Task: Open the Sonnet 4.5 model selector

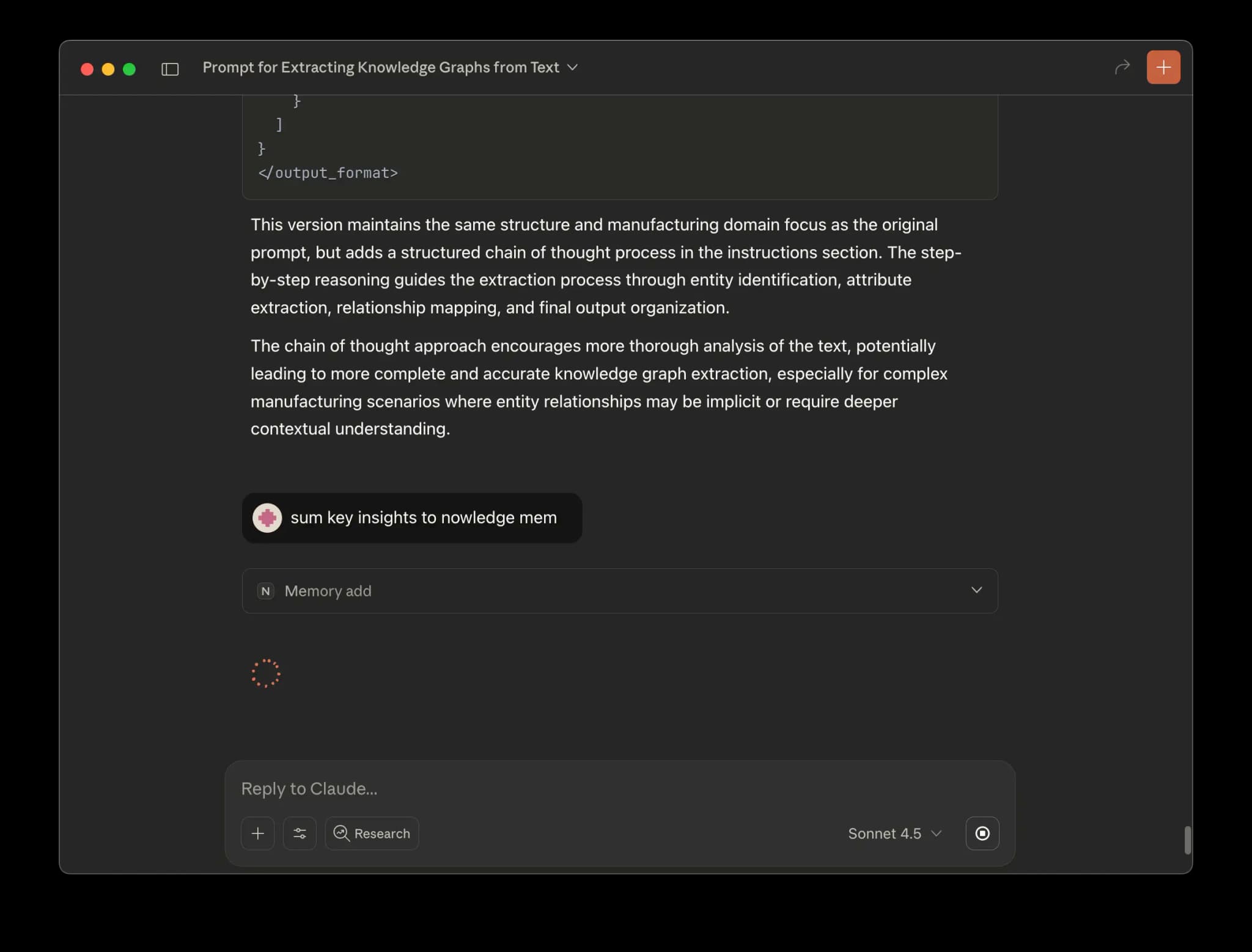Action: [x=894, y=833]
